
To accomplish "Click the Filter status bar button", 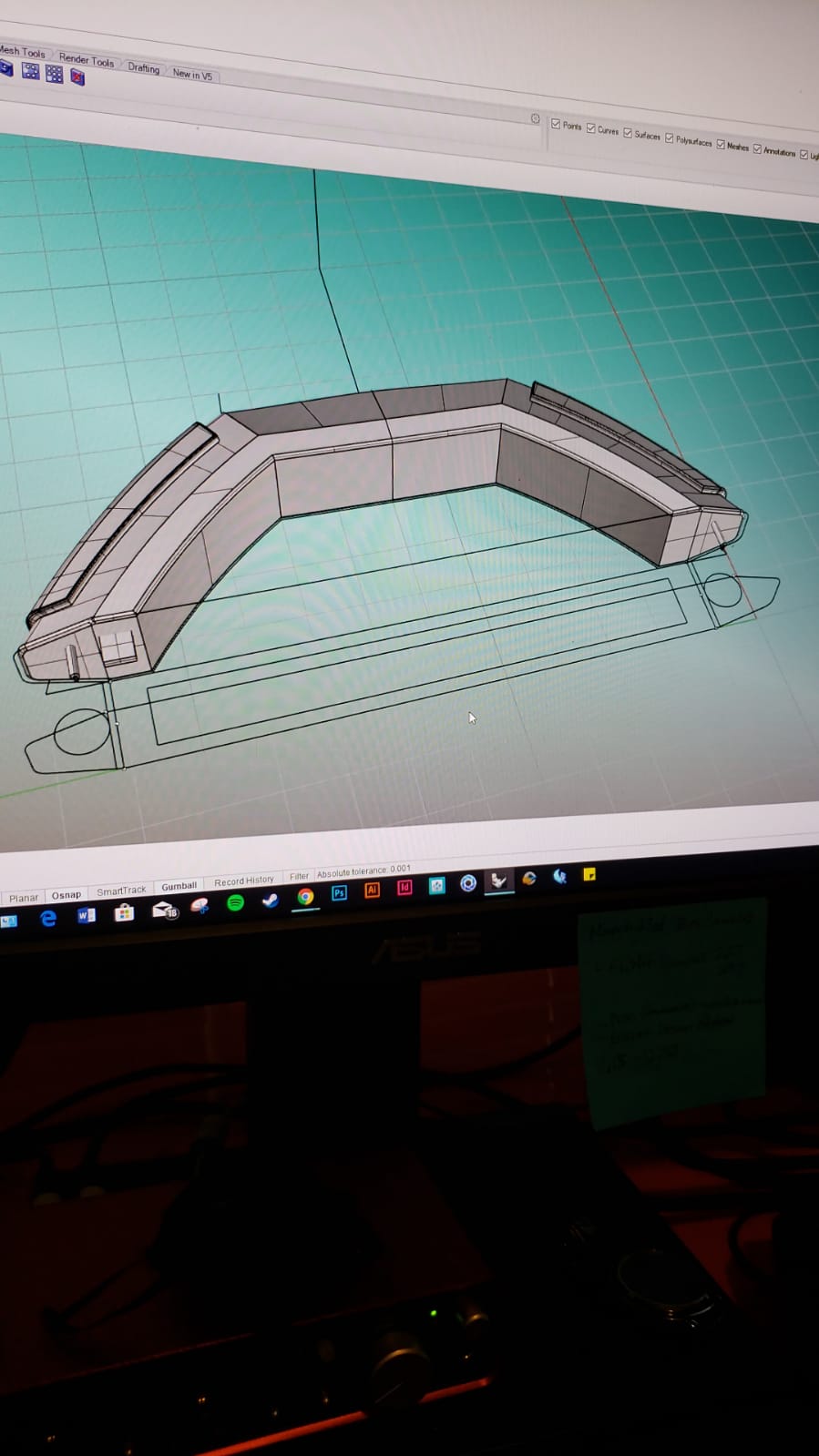I will (299, 876).
